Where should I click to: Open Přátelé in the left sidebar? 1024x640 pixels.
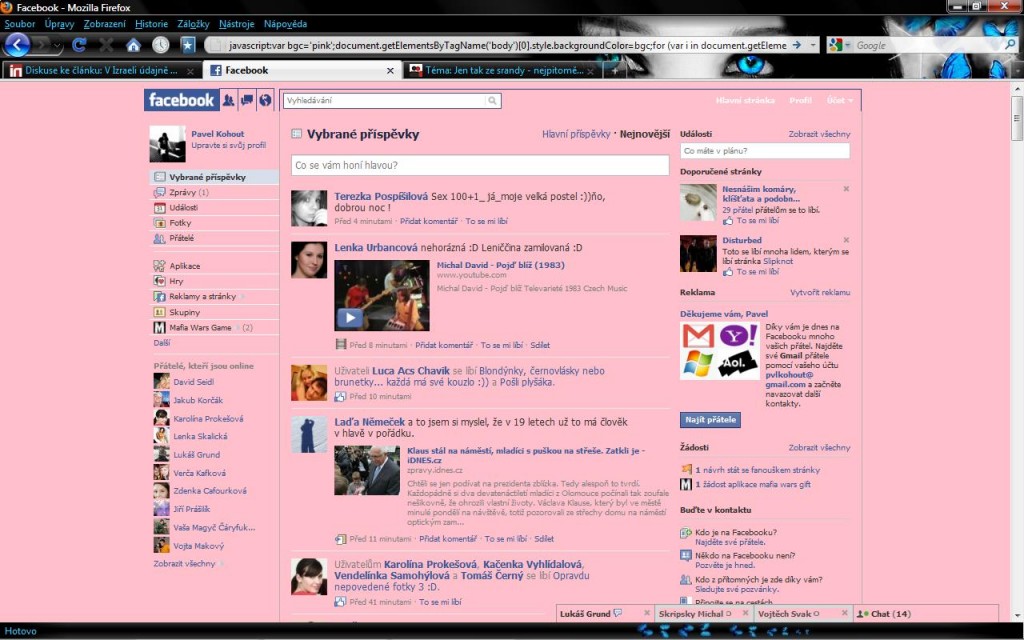pyautogui.click(x=182, y=238)
